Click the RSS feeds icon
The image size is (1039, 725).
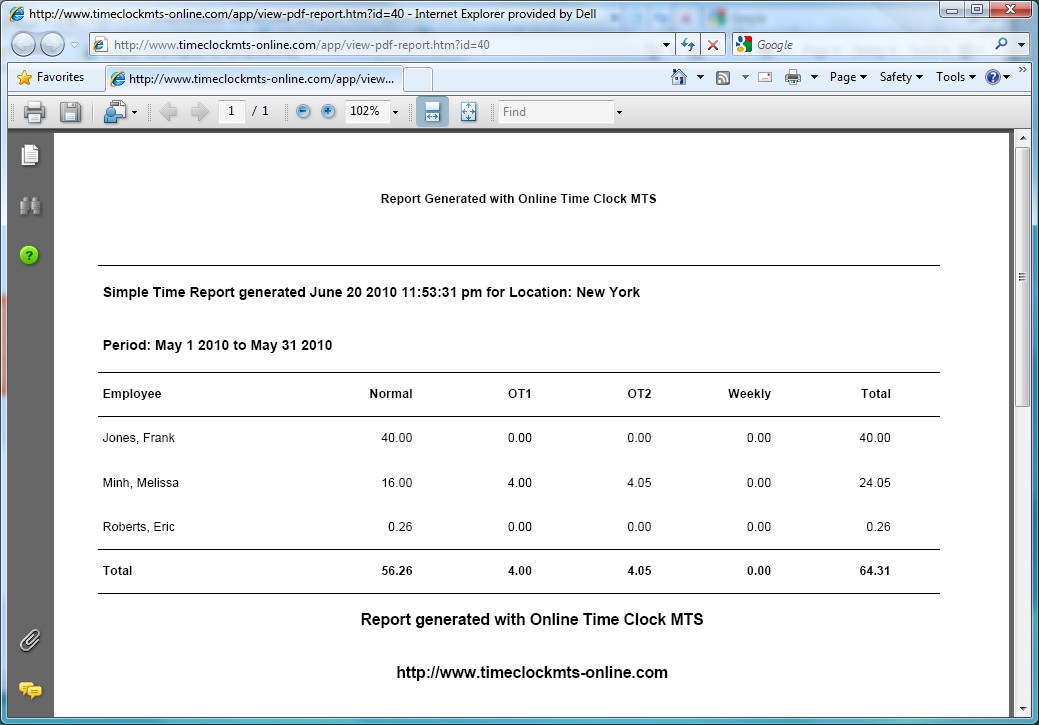pyautogui.click(x=723, y=78)
